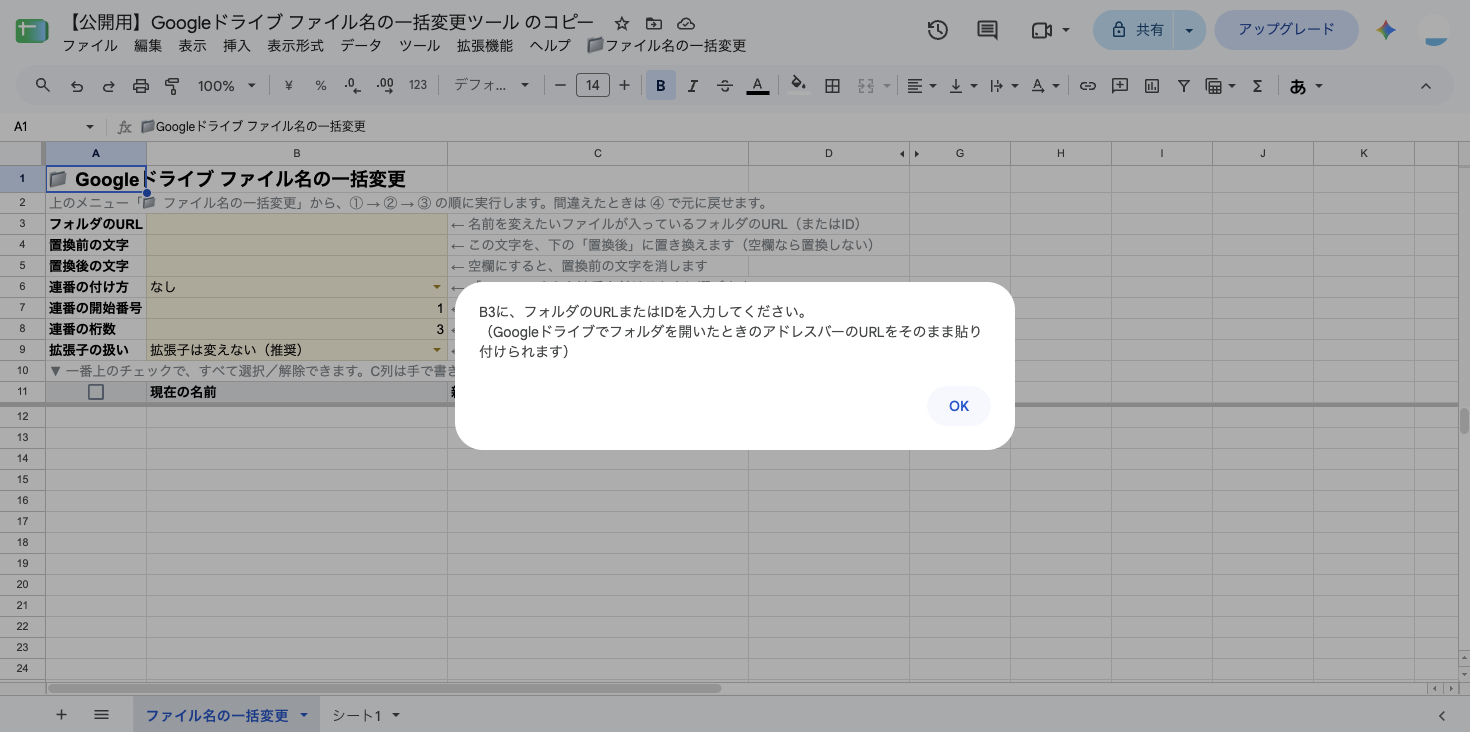Click the create filter funnel icon
Screen dimensions: 1470x732
point(1184,86)
